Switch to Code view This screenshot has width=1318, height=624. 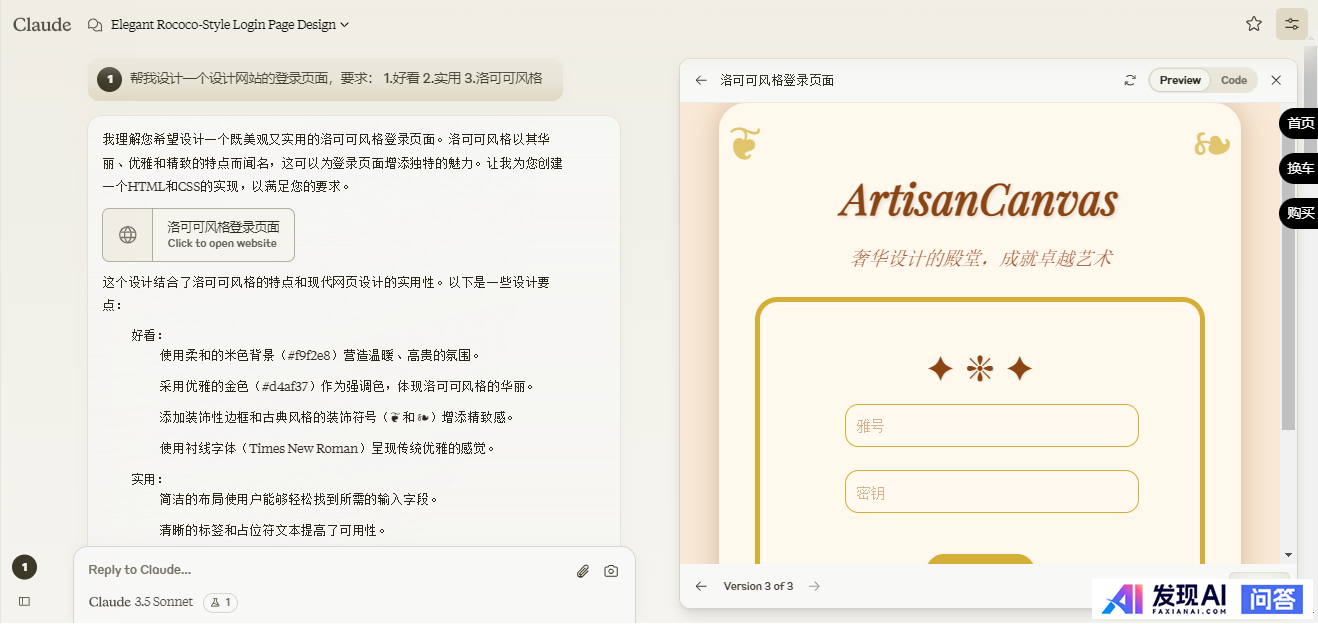tap(1234, 80)
